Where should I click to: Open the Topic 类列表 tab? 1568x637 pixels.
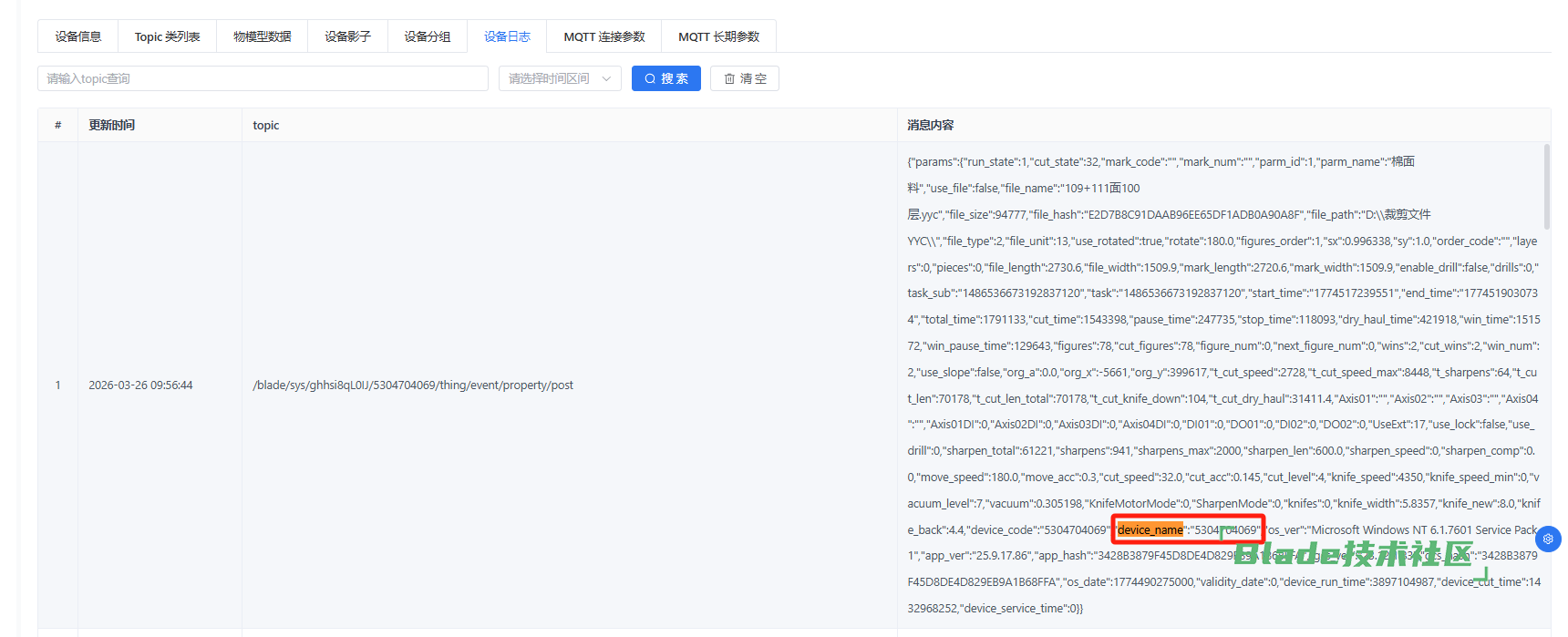click(168, 36)
